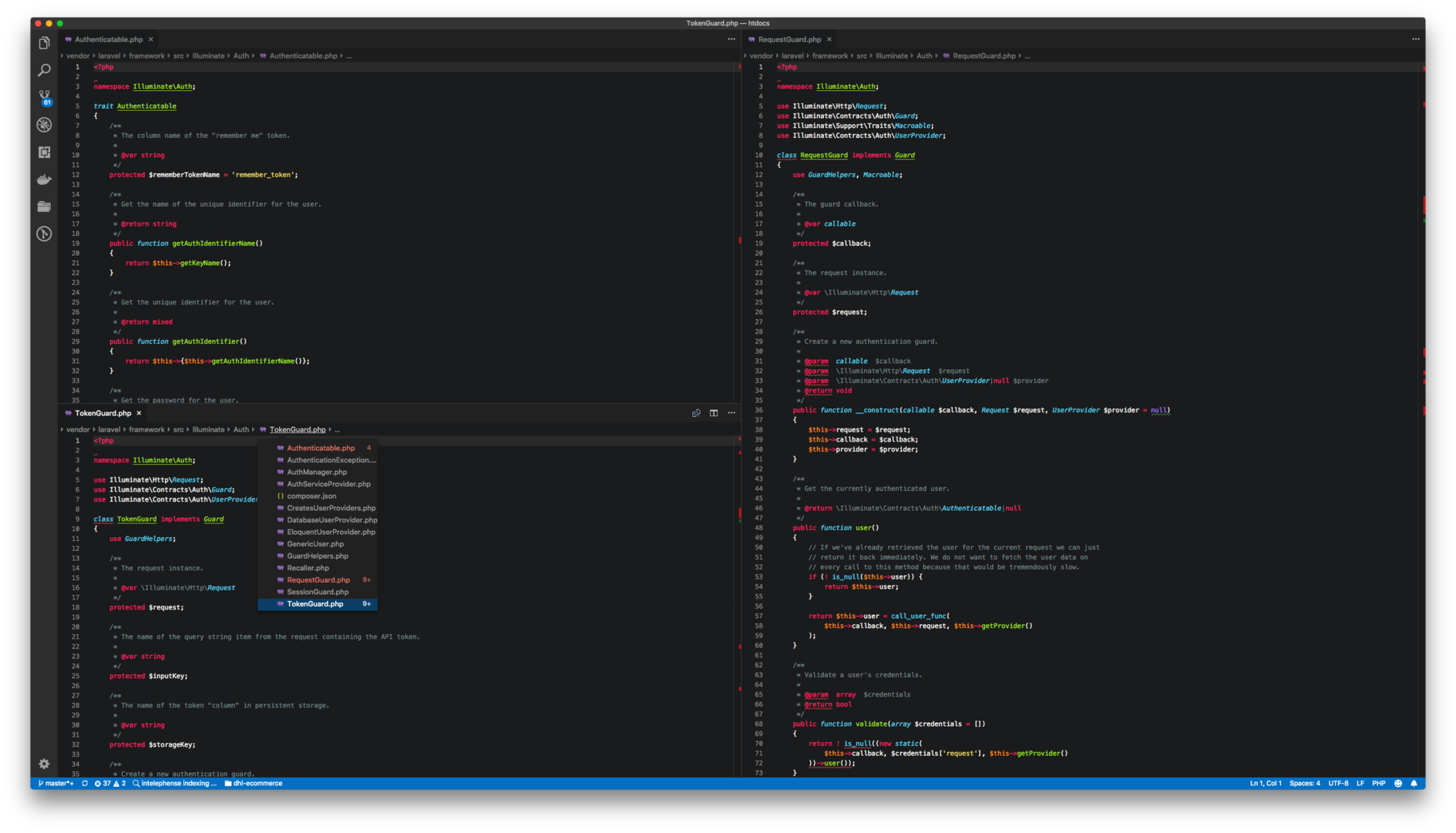1456x833 pixels.
Task: Open the Search view in activity bar
Action: pyautogui.click(x=44, y=70)
